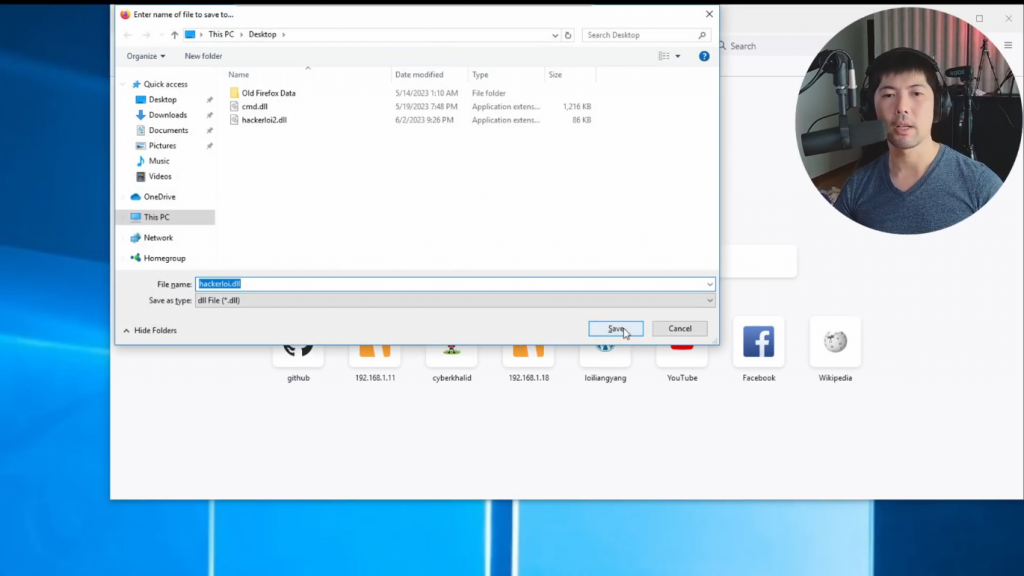
Task: Sort by the Size column header
Action: (x=555, y=74)
